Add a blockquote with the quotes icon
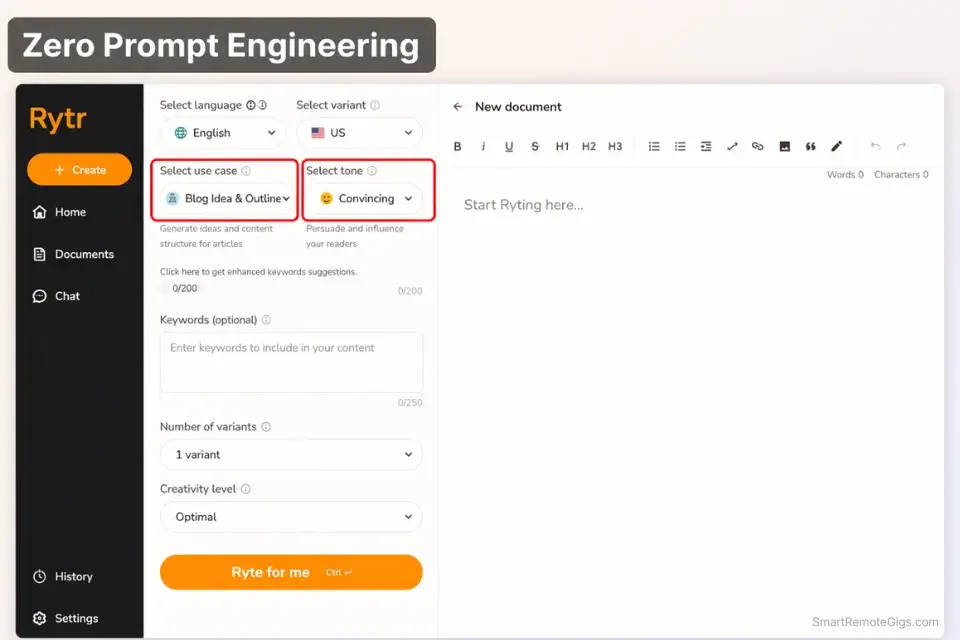 [x=811, y=146]
